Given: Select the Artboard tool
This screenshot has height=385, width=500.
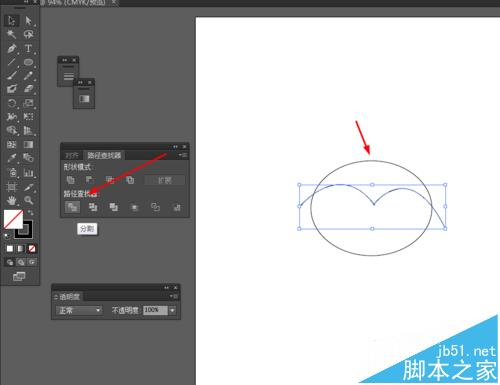Looking at the screenshot, I should point(11,187).
